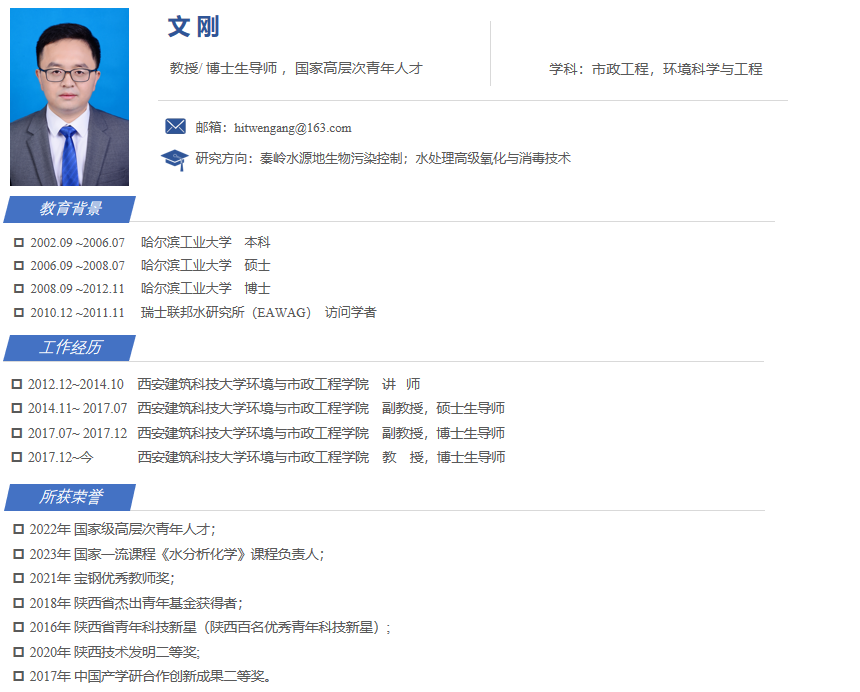Viewport: 860px width, 692px height.
Task: Click the envelope email icon
Action: point(176,127)
